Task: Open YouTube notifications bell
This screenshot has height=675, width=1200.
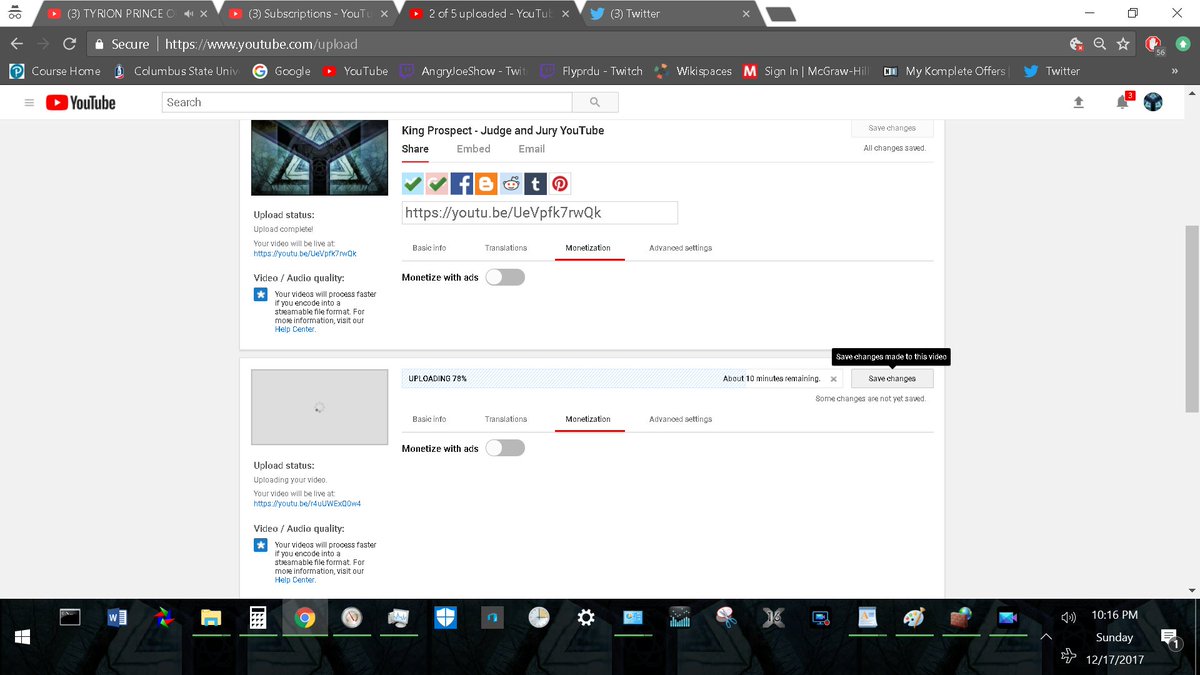Action: (x=1121, y=101)
